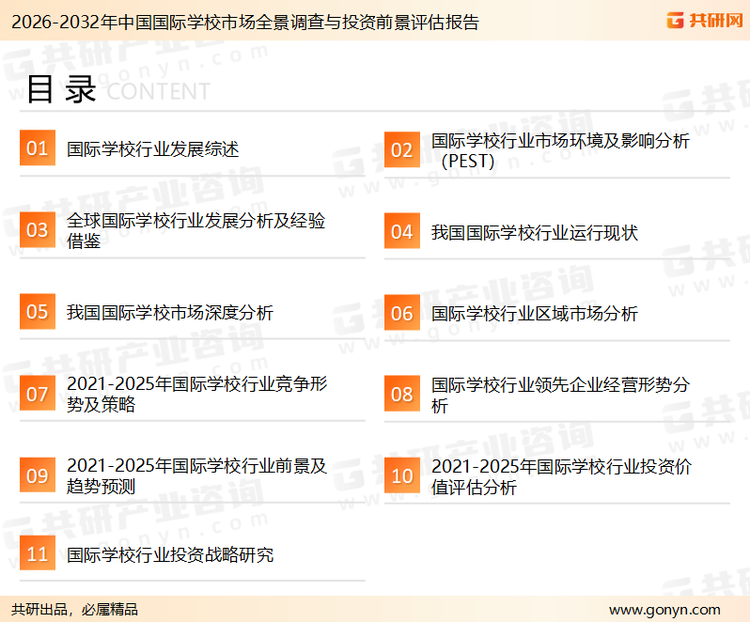Click the orange 10 chapter badge

point(402,476)
